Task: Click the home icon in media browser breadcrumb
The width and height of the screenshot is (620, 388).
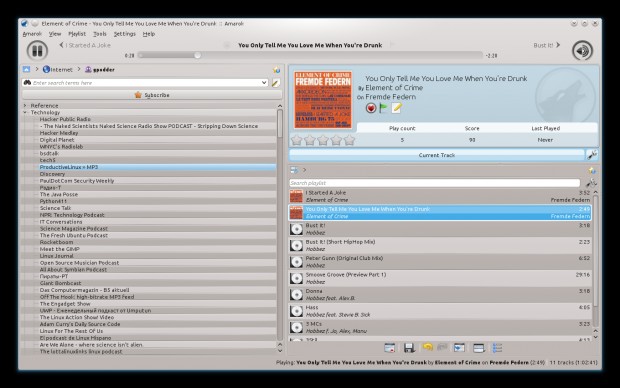Action: click(x=26, y=69)
